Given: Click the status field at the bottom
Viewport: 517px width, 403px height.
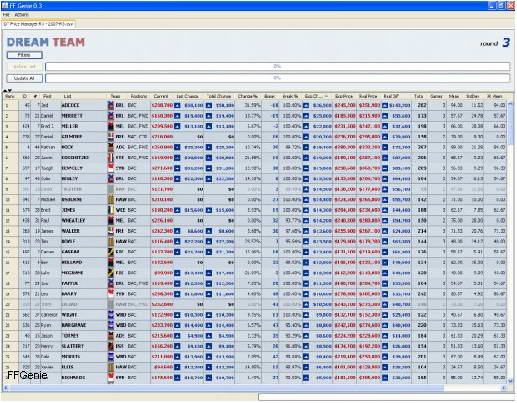Looking at the screenshot, I should (x=386, y=397).
